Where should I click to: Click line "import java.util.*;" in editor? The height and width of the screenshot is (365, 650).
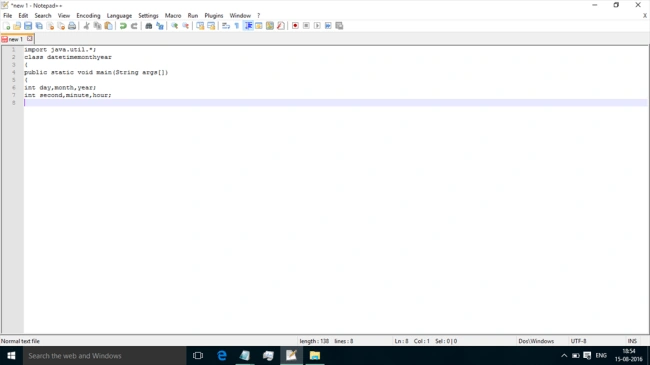click(x=60, y=49)
